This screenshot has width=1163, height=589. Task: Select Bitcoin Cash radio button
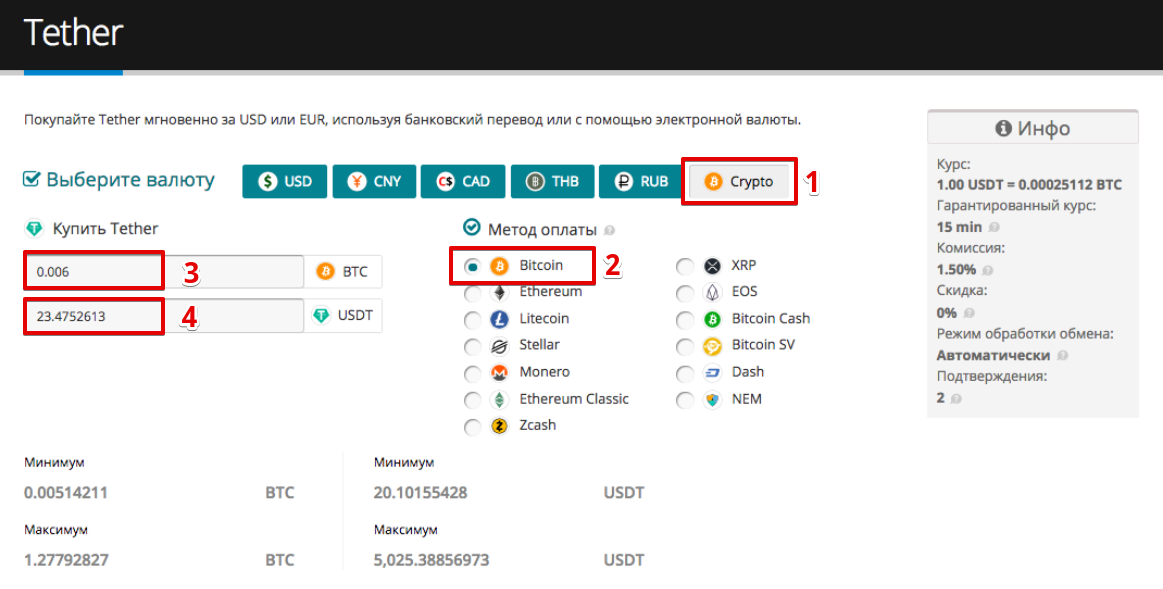pyautogui.click(x=685, y=320)
